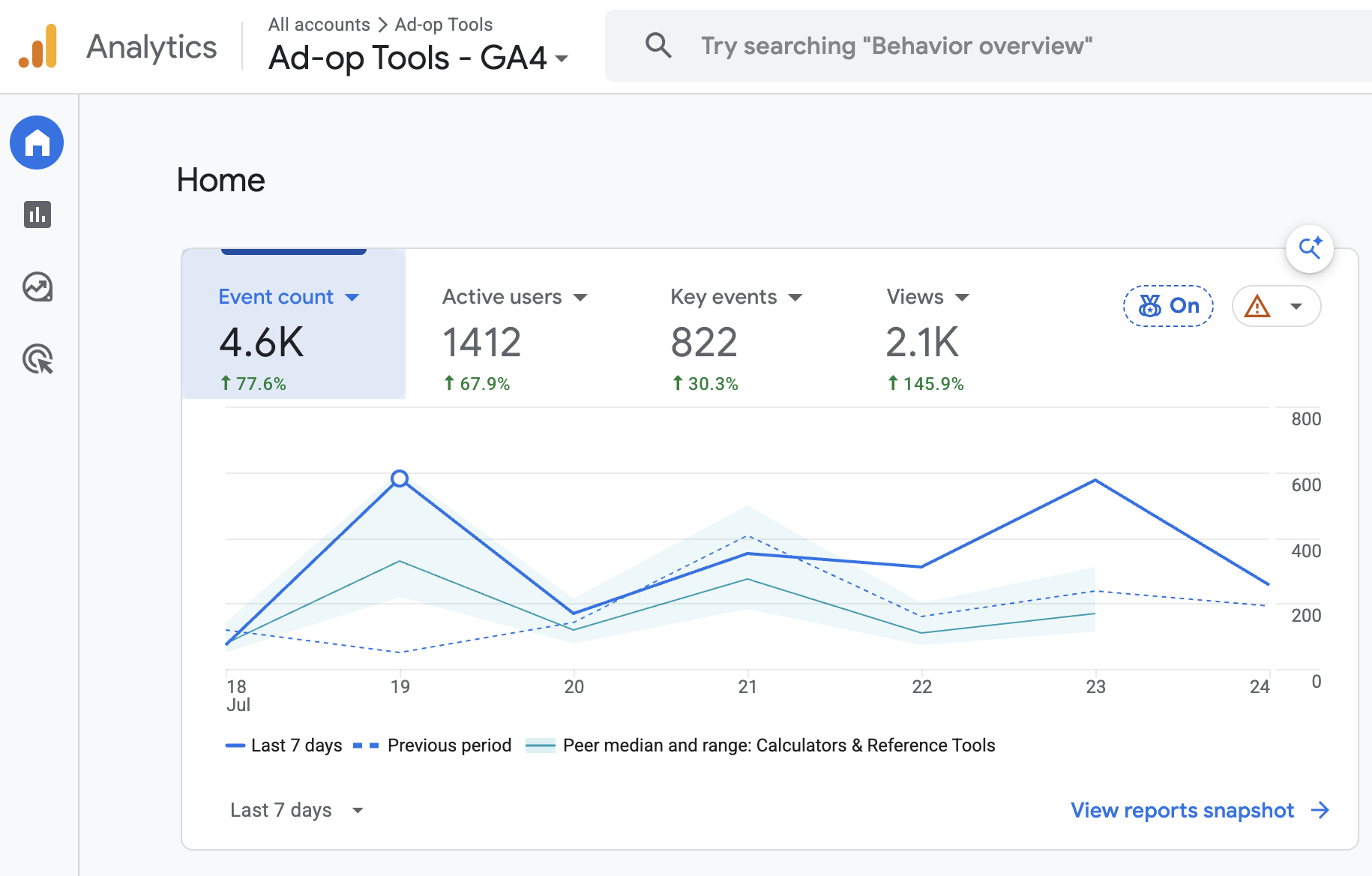1372x876 pixels.
Task: Click the arrow beside View reports snapshot
Action: [1320, 810]
